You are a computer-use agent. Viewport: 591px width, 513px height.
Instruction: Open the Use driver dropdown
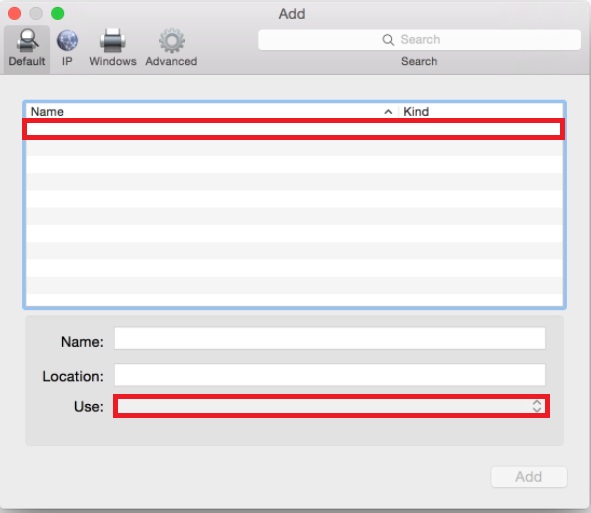(x=331, y=406)
